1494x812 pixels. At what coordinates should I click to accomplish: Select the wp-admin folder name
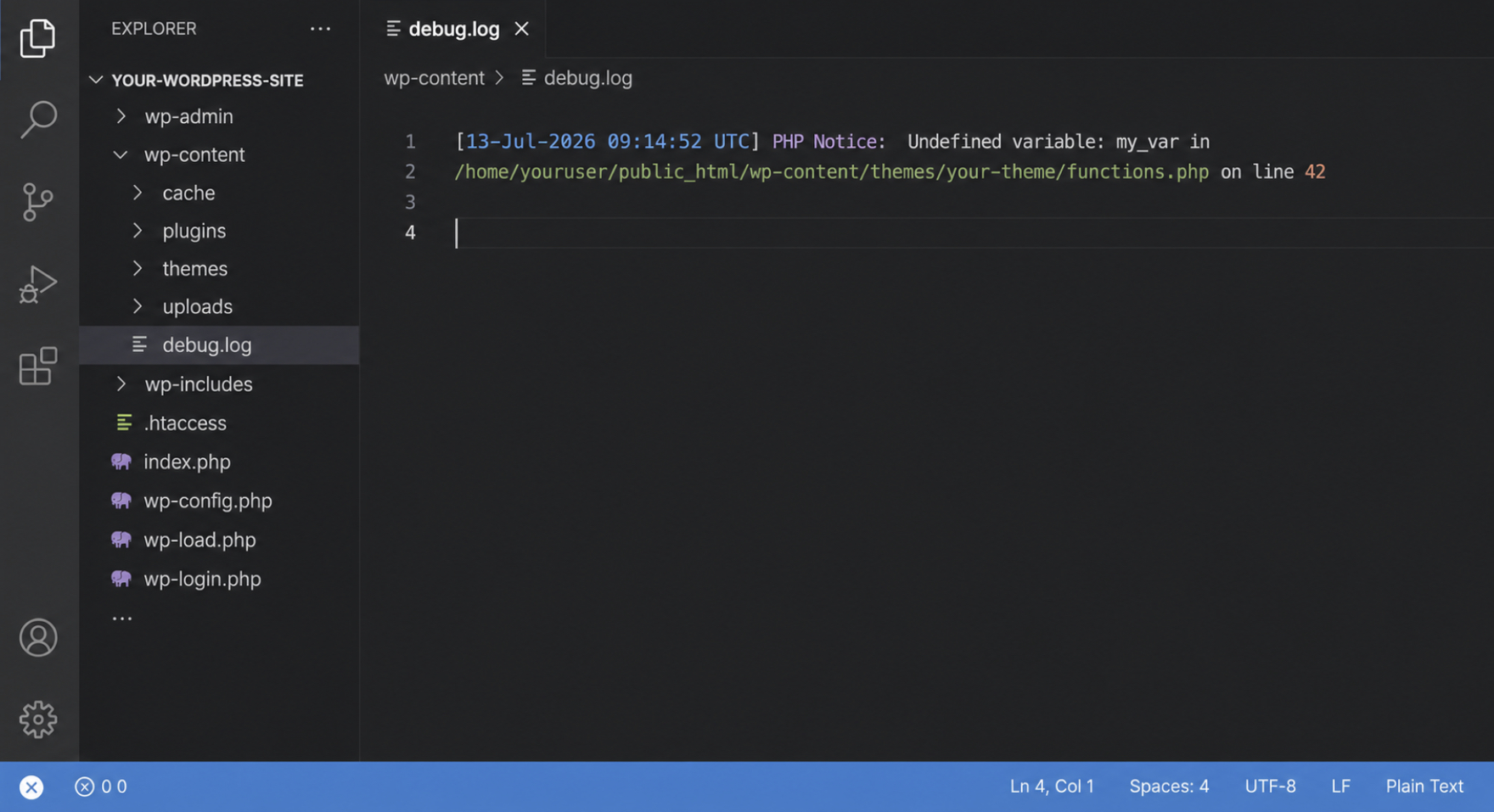pos(188,116)
